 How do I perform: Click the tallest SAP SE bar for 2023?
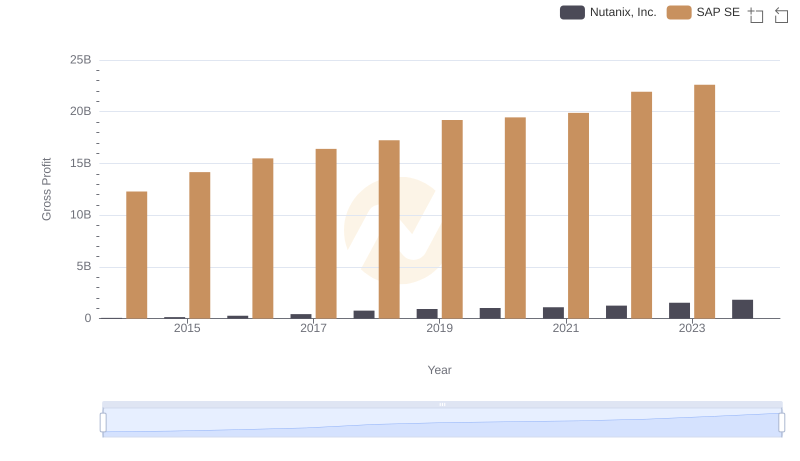(x=704, y=202)
